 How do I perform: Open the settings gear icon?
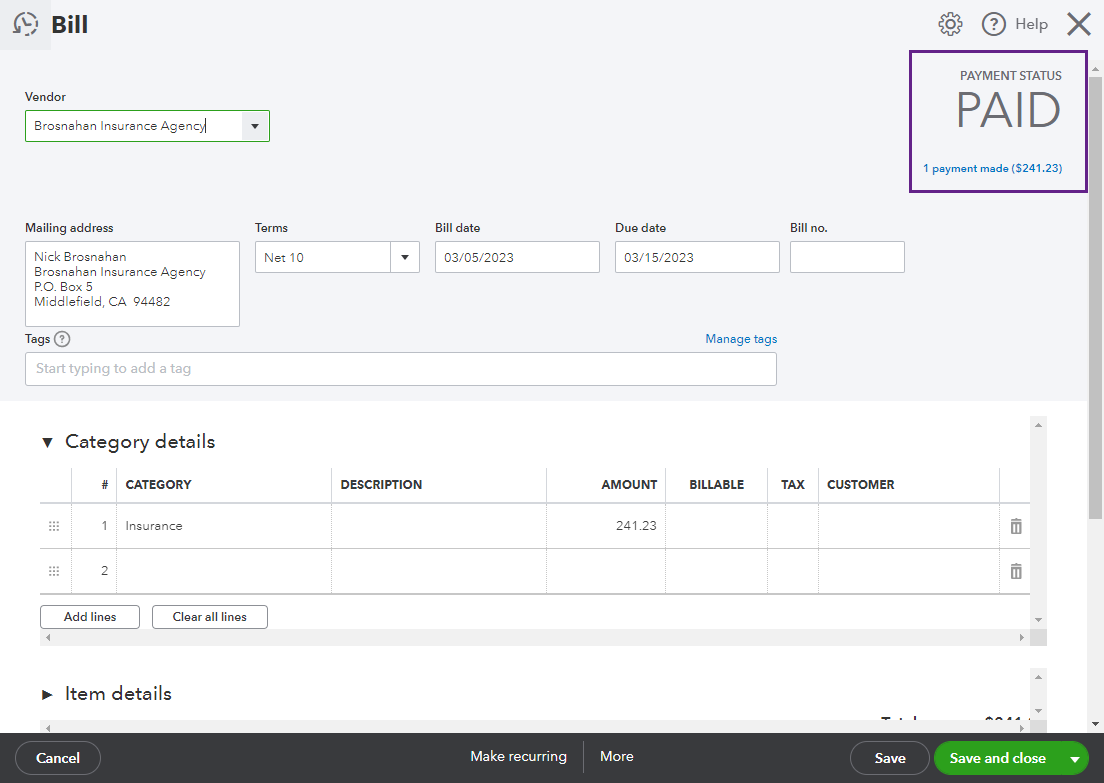tap(950, 23)
